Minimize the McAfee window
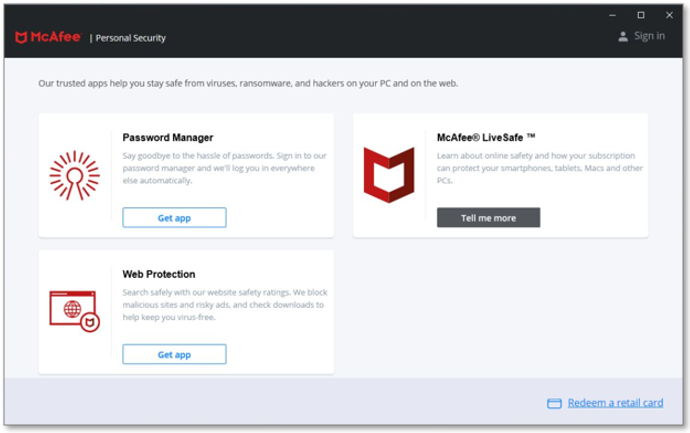Screen dimensions: 690x433 (612, 15)
